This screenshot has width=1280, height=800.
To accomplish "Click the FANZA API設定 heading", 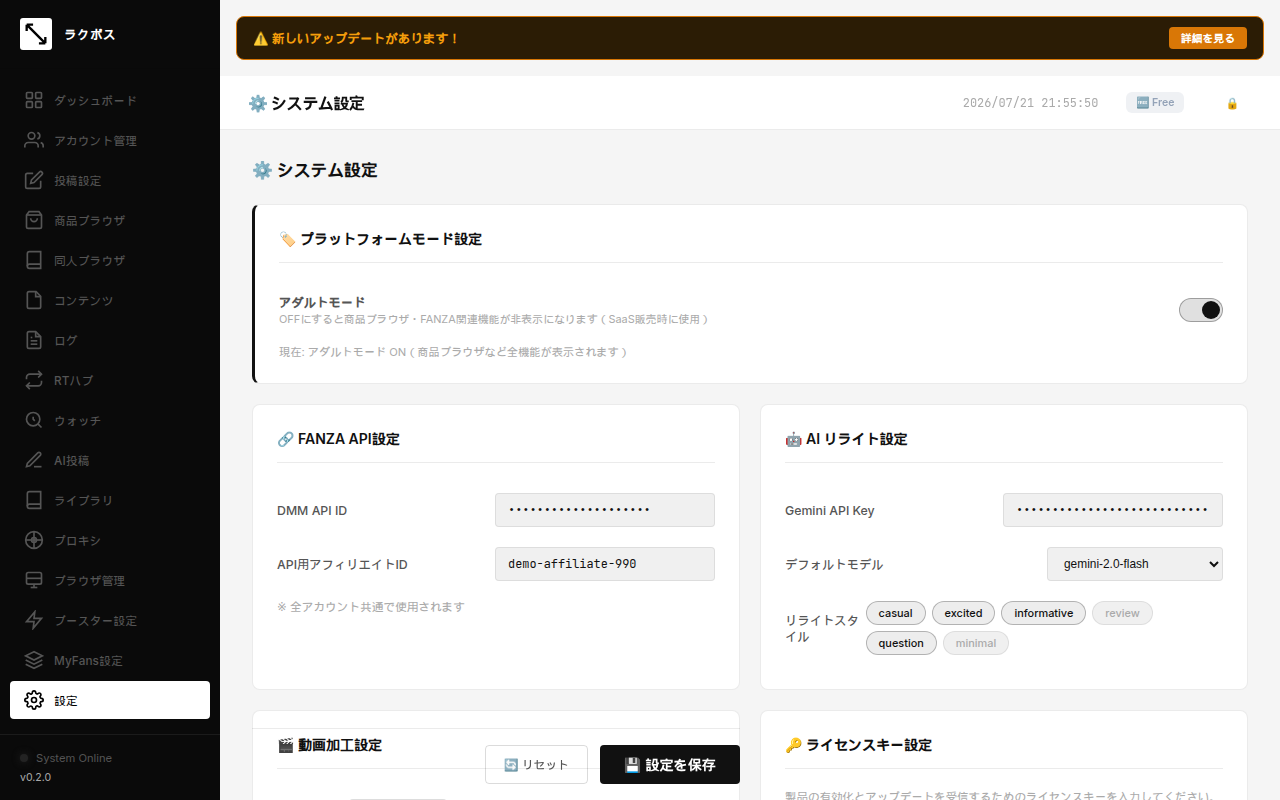I will click(338, 439).
